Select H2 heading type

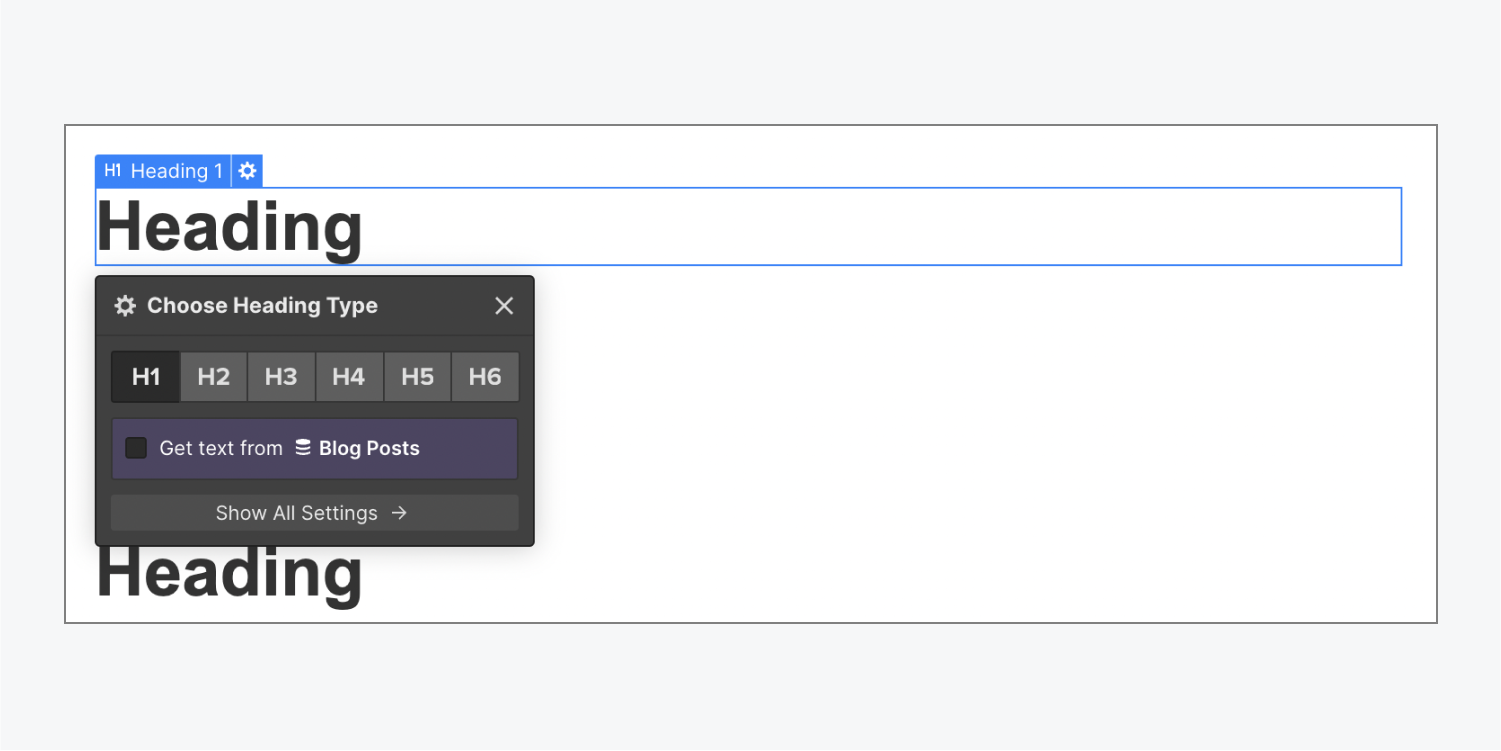point(214,377)
